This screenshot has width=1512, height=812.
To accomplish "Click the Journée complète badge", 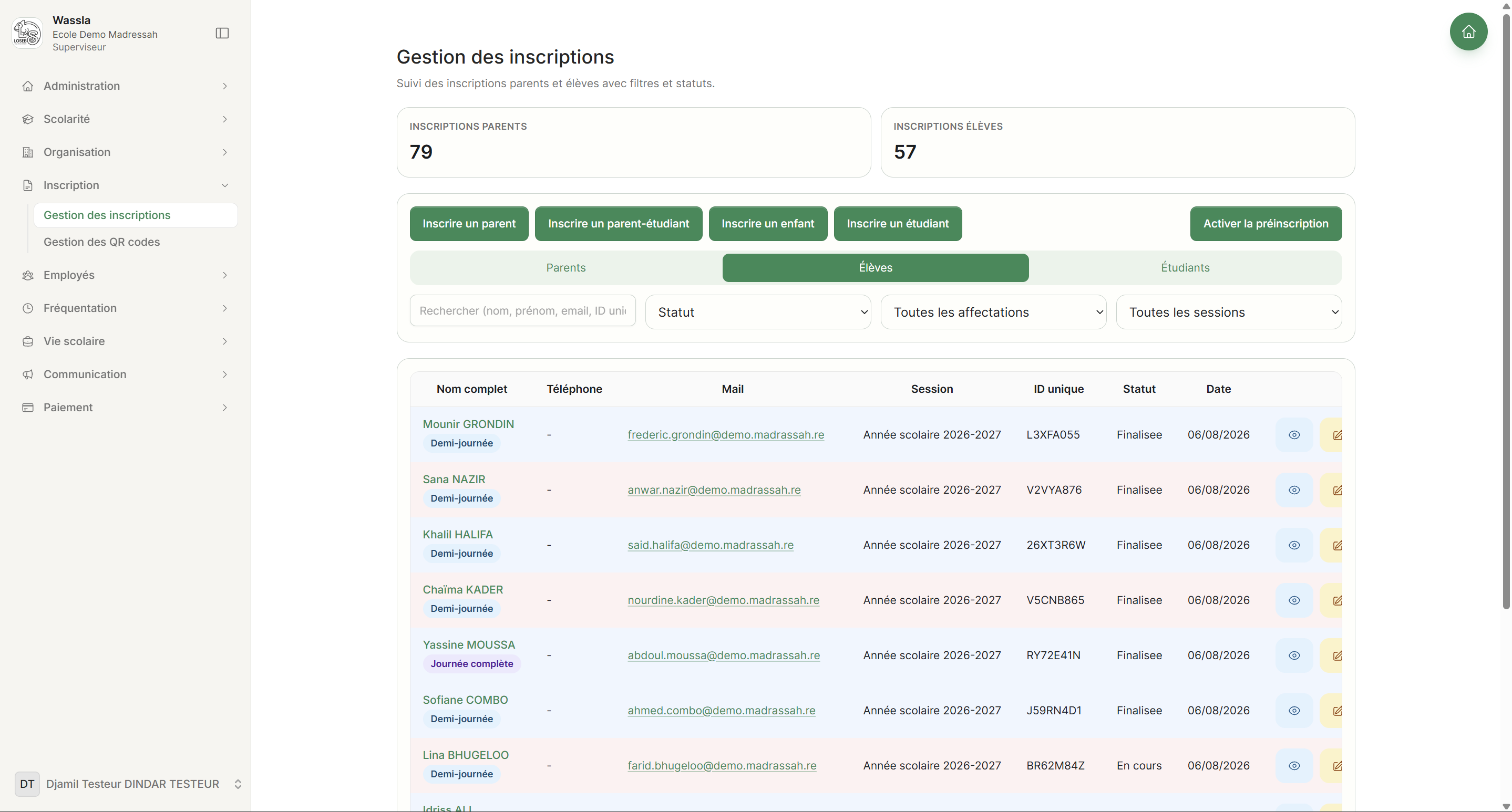I will point(471,663).
